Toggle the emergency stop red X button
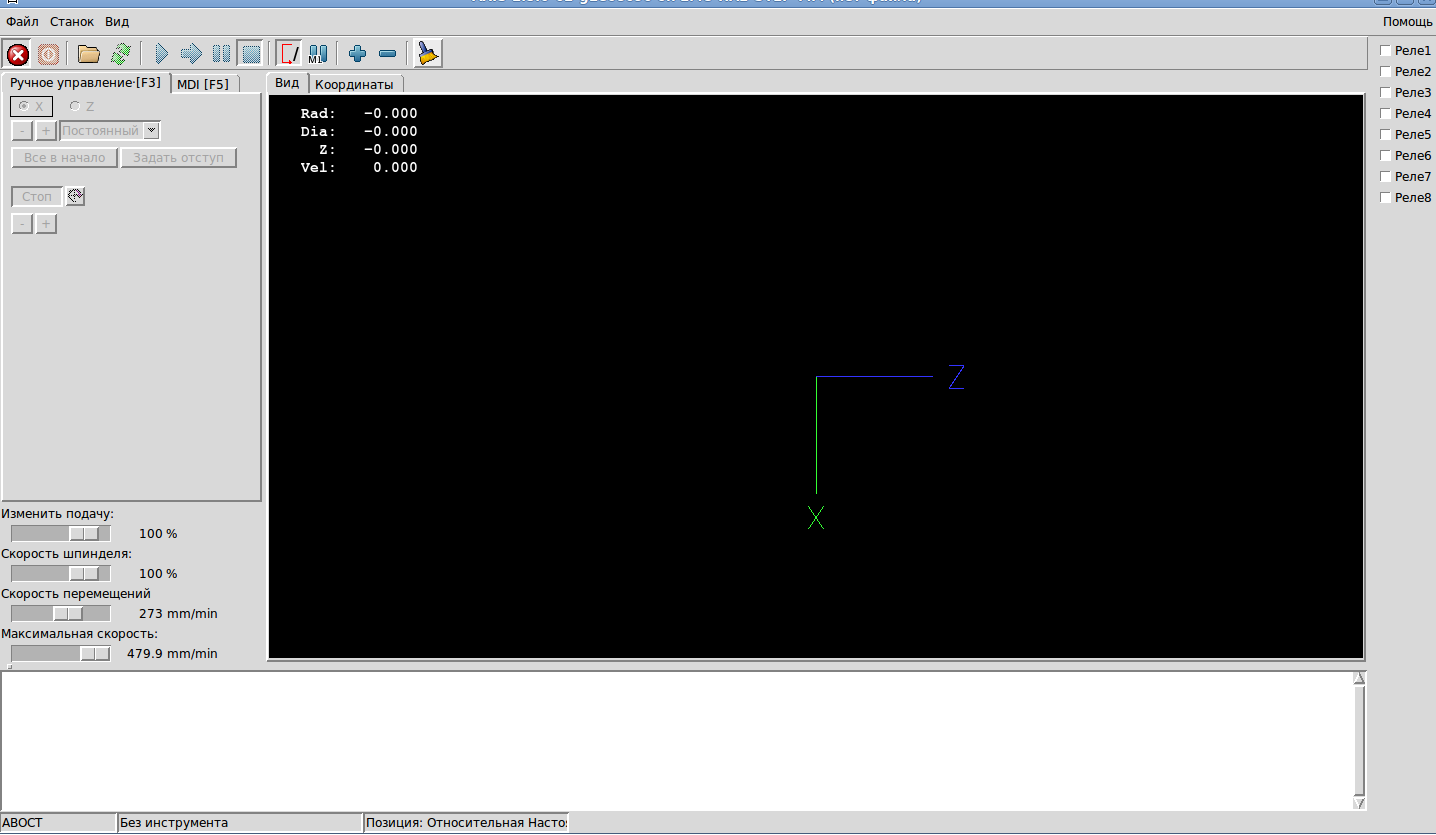 pos(18,54)
